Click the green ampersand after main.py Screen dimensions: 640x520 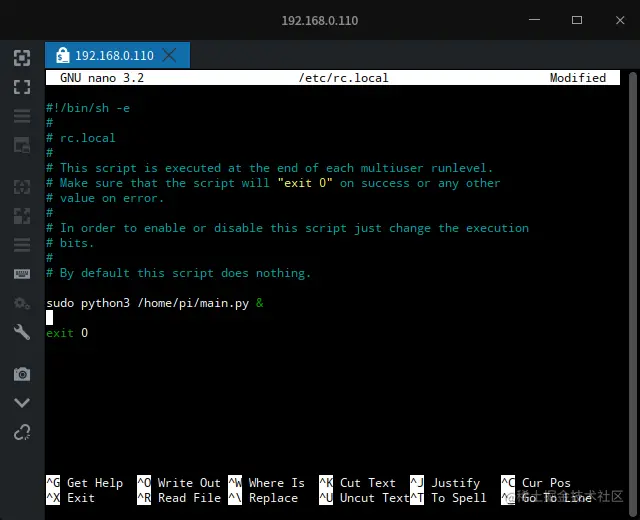coord(260,303)
